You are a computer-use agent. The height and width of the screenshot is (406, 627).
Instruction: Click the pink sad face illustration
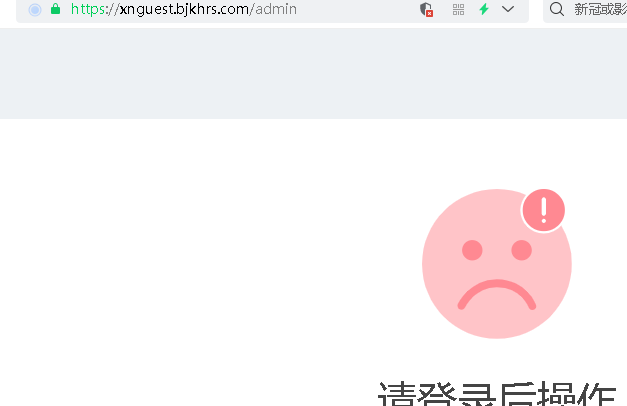point(497,264)
